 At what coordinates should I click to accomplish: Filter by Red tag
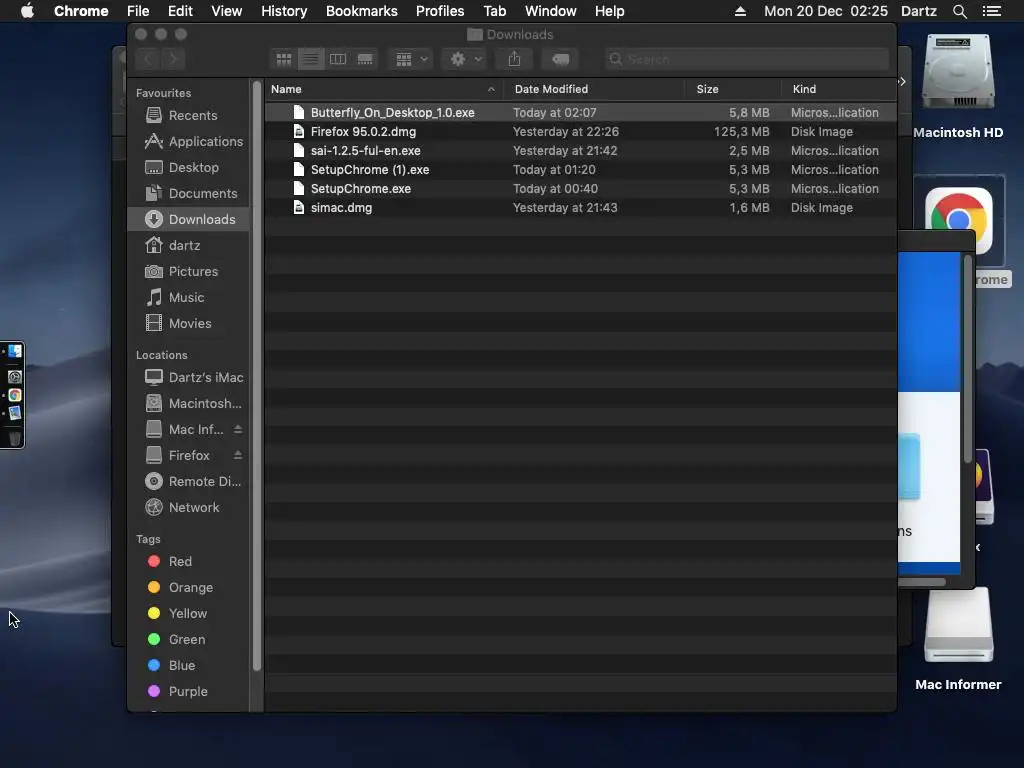(x=188, y=562)
